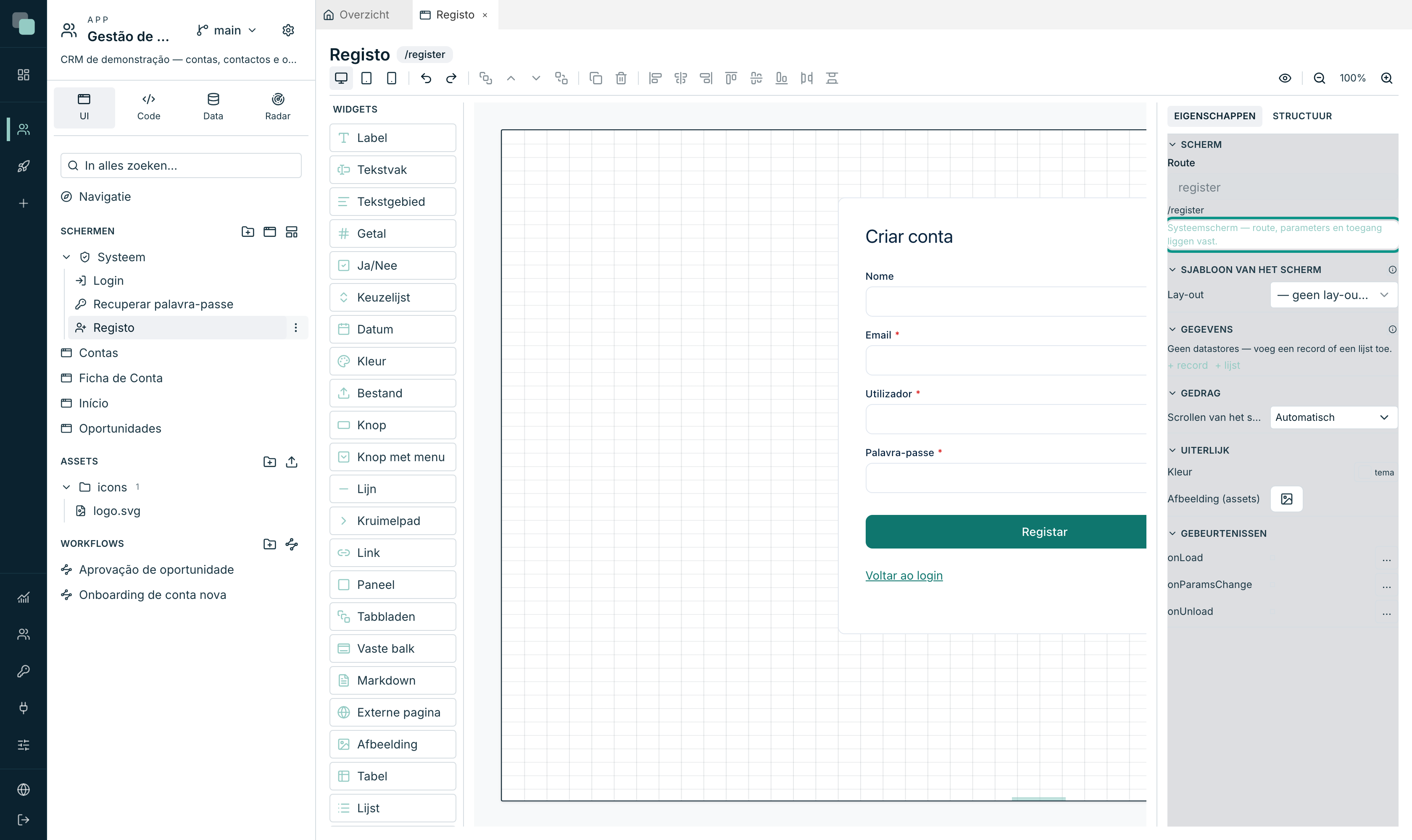Edit the onUnload event handler
This screenshot has width=1412, height=840.
click(1386, 612)
